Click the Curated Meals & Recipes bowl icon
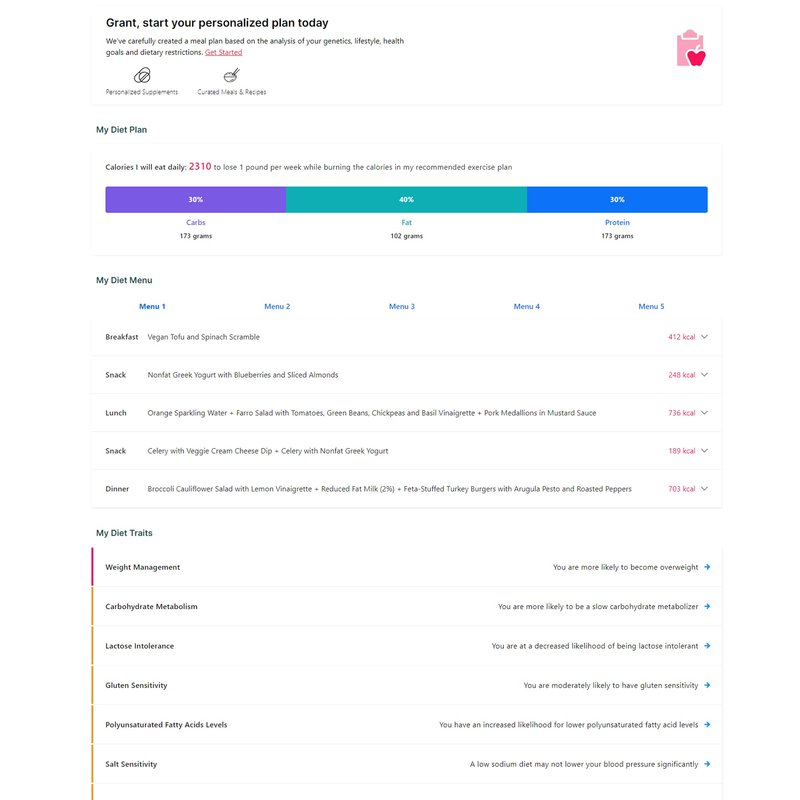Screen dimensions: 800x800 coord(232,76)
